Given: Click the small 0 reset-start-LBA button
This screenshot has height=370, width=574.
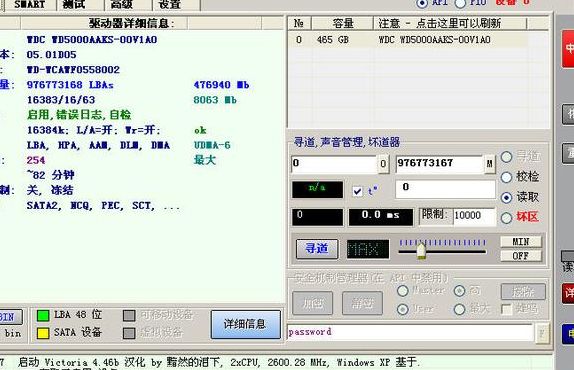Looking at the screenshot, I should click(x=383, y=164).
